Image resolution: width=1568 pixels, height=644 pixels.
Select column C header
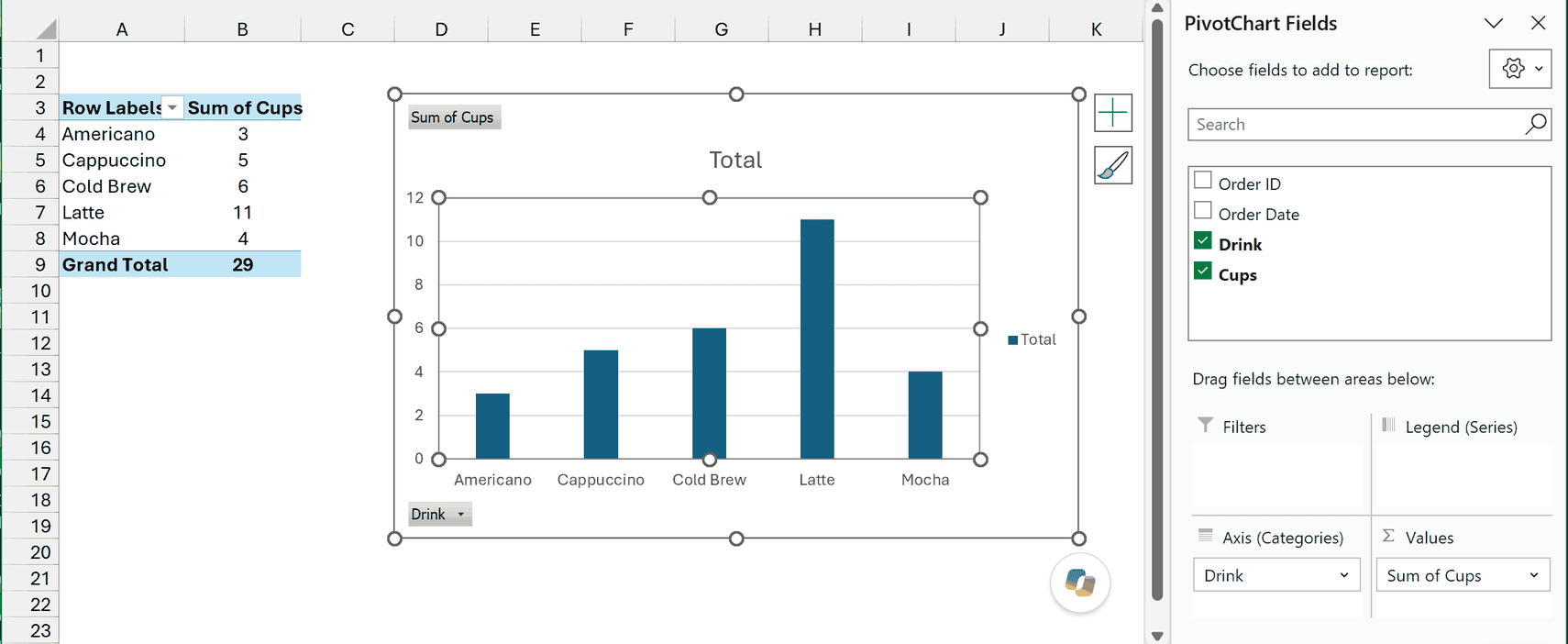point(348,29)
